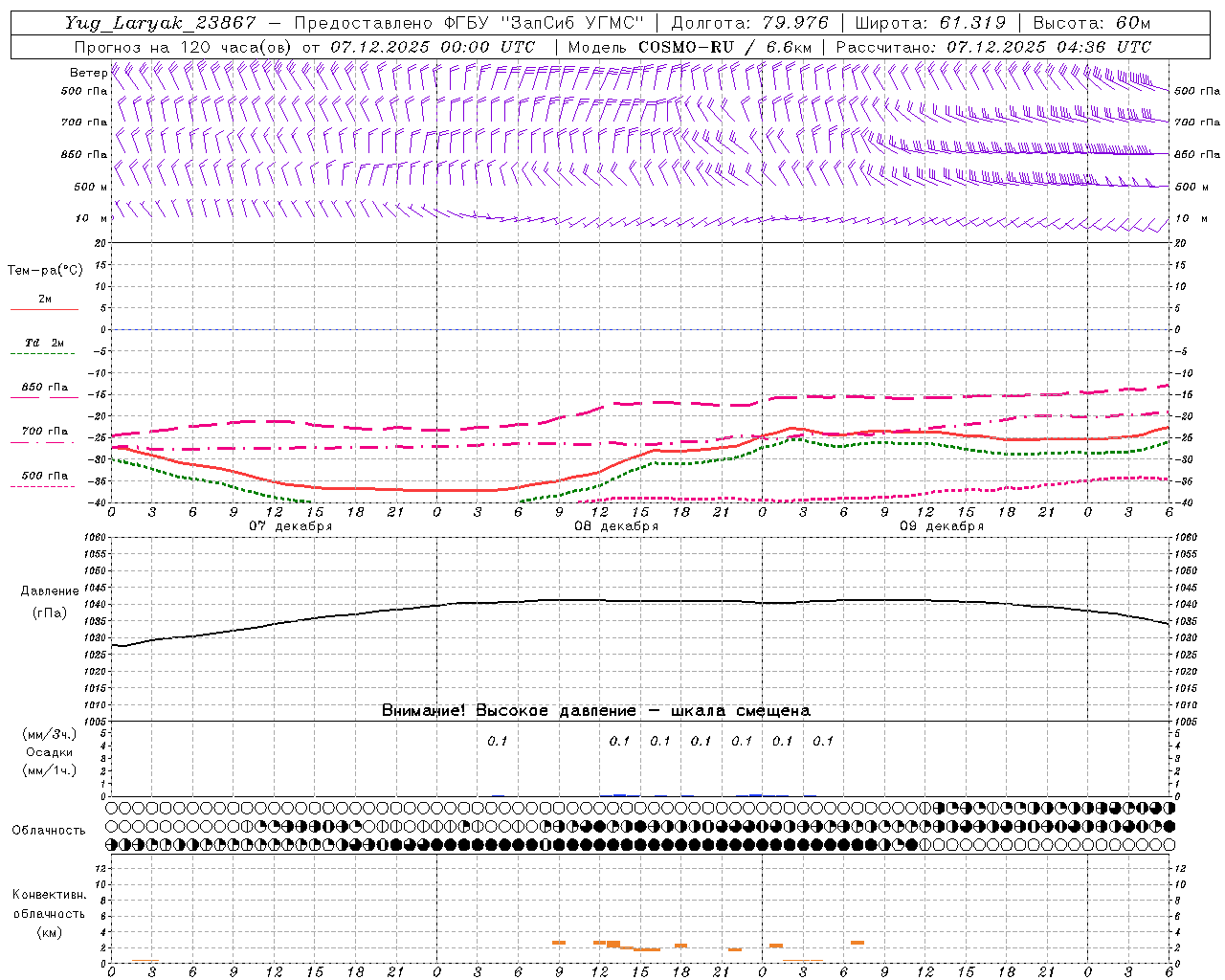Click the 1060 tick on left pressure axis
This screenshot has height=980, width=1225.
[x=97, y=538]
